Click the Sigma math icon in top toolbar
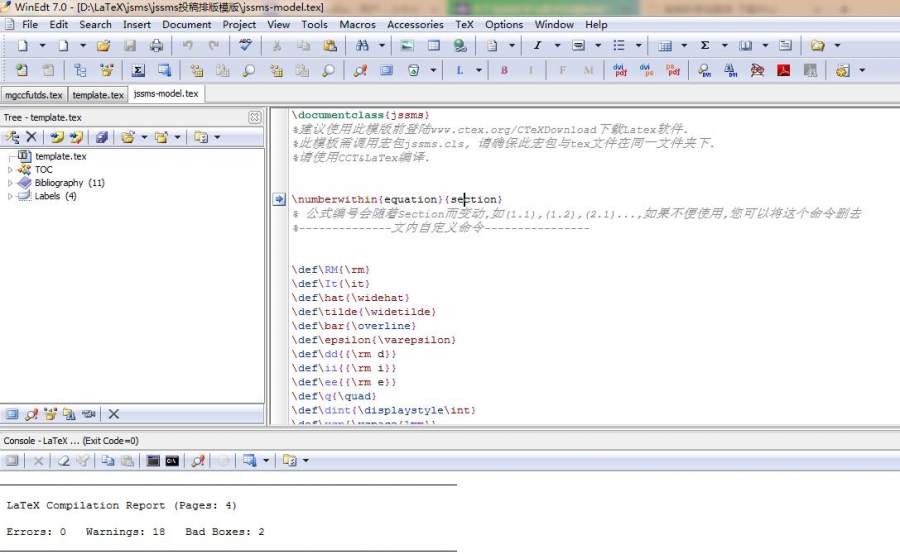 point(705,46)
